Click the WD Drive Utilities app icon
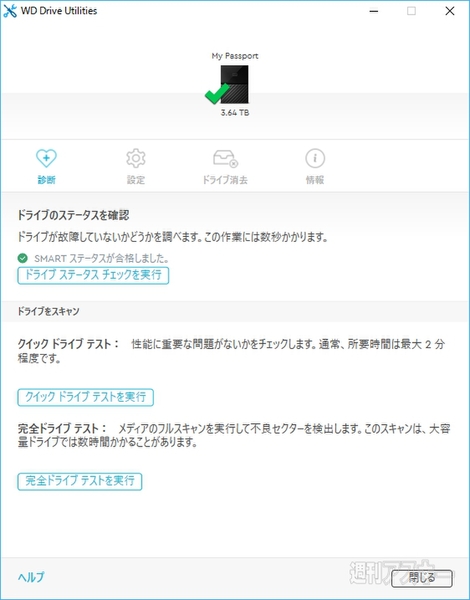 coord(10,11)
